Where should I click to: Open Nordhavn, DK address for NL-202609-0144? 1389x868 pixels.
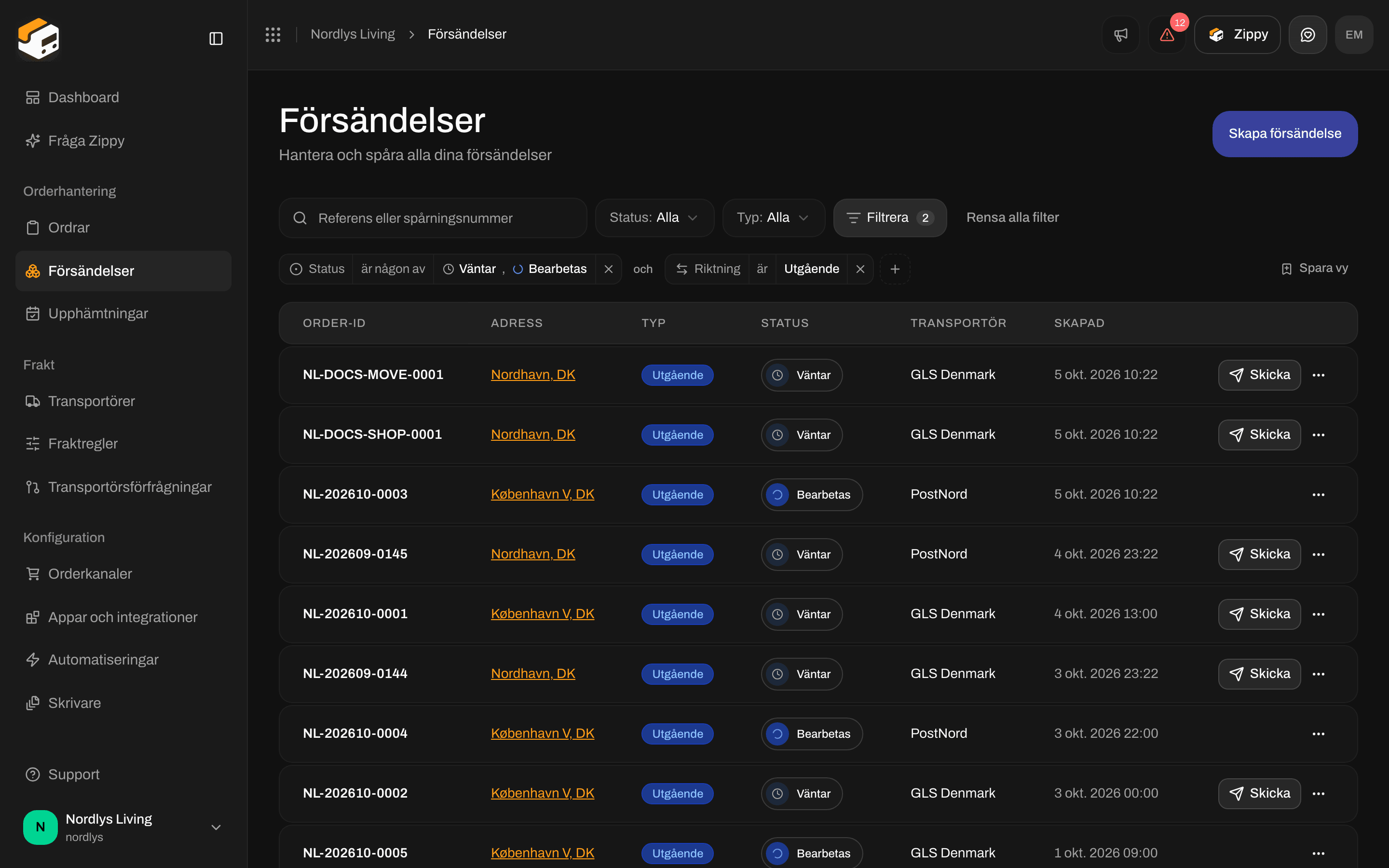532,673
